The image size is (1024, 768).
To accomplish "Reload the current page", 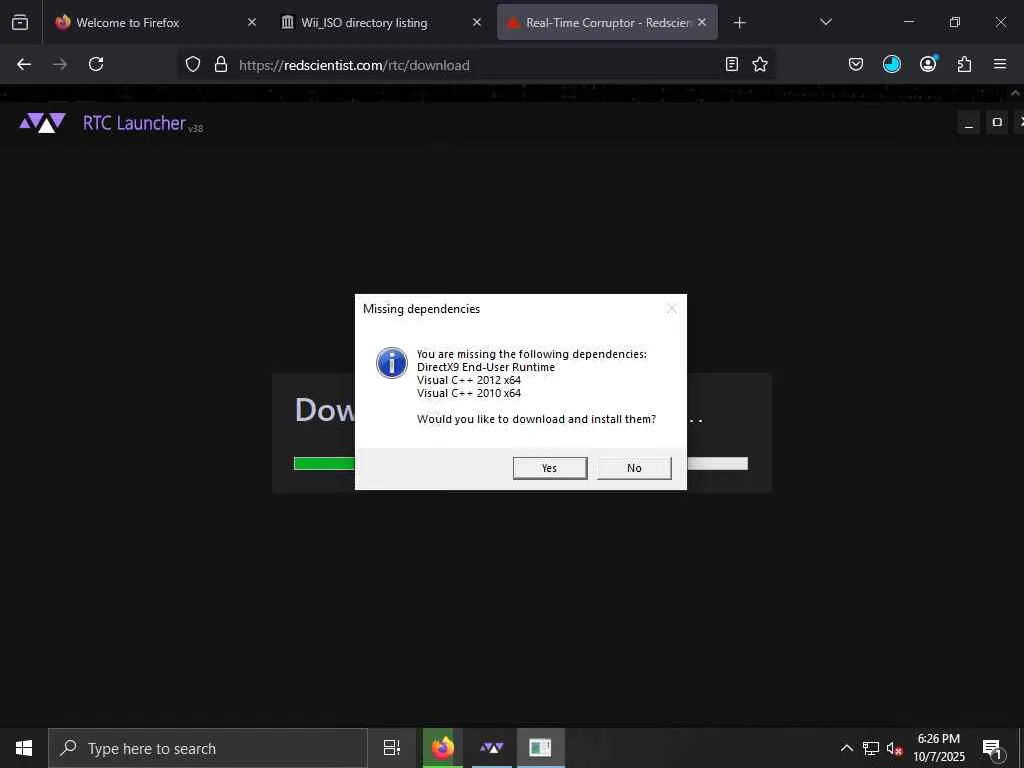I will tap(96, 64).
